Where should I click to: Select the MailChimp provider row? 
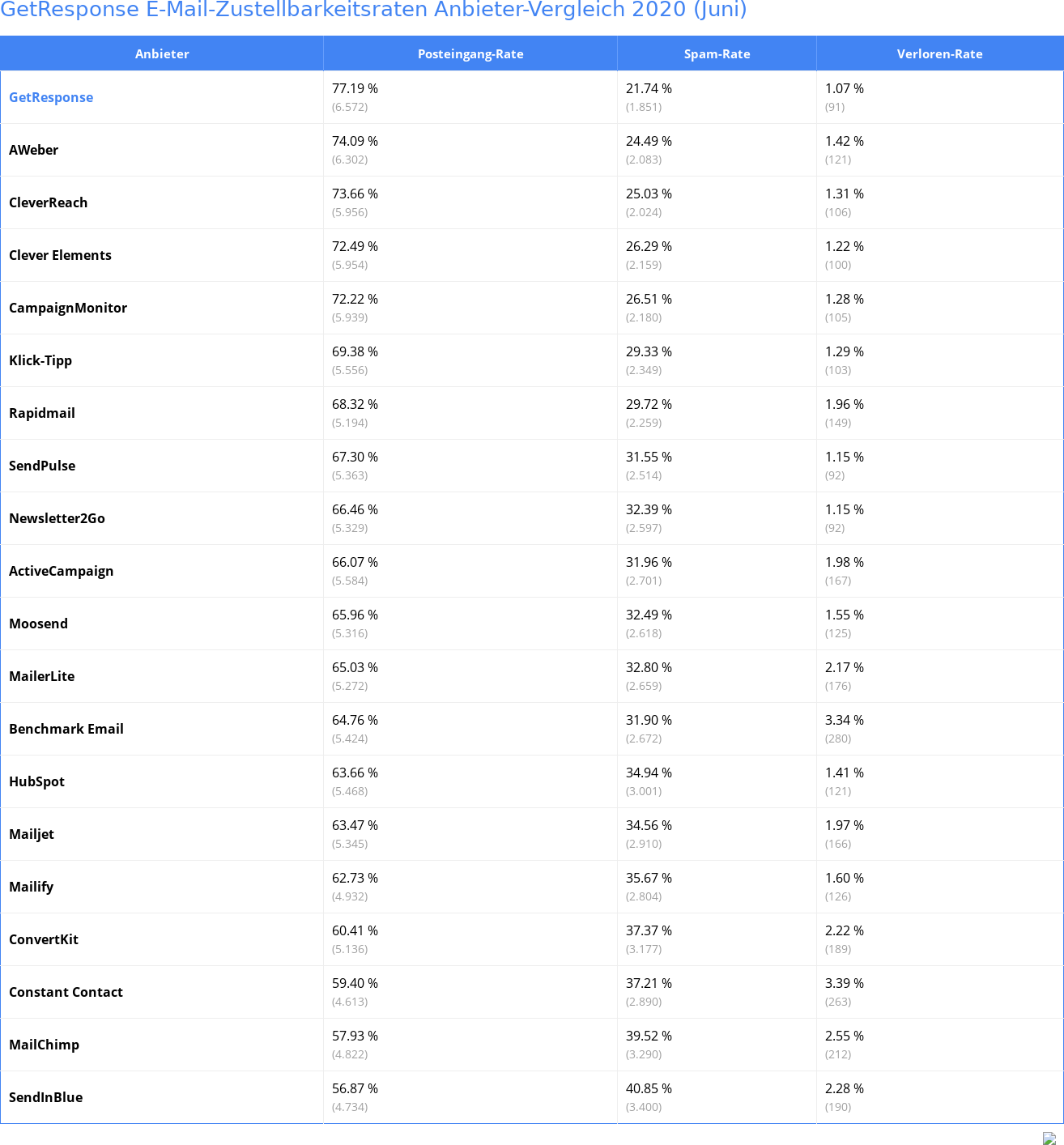tap(532, 1045)
